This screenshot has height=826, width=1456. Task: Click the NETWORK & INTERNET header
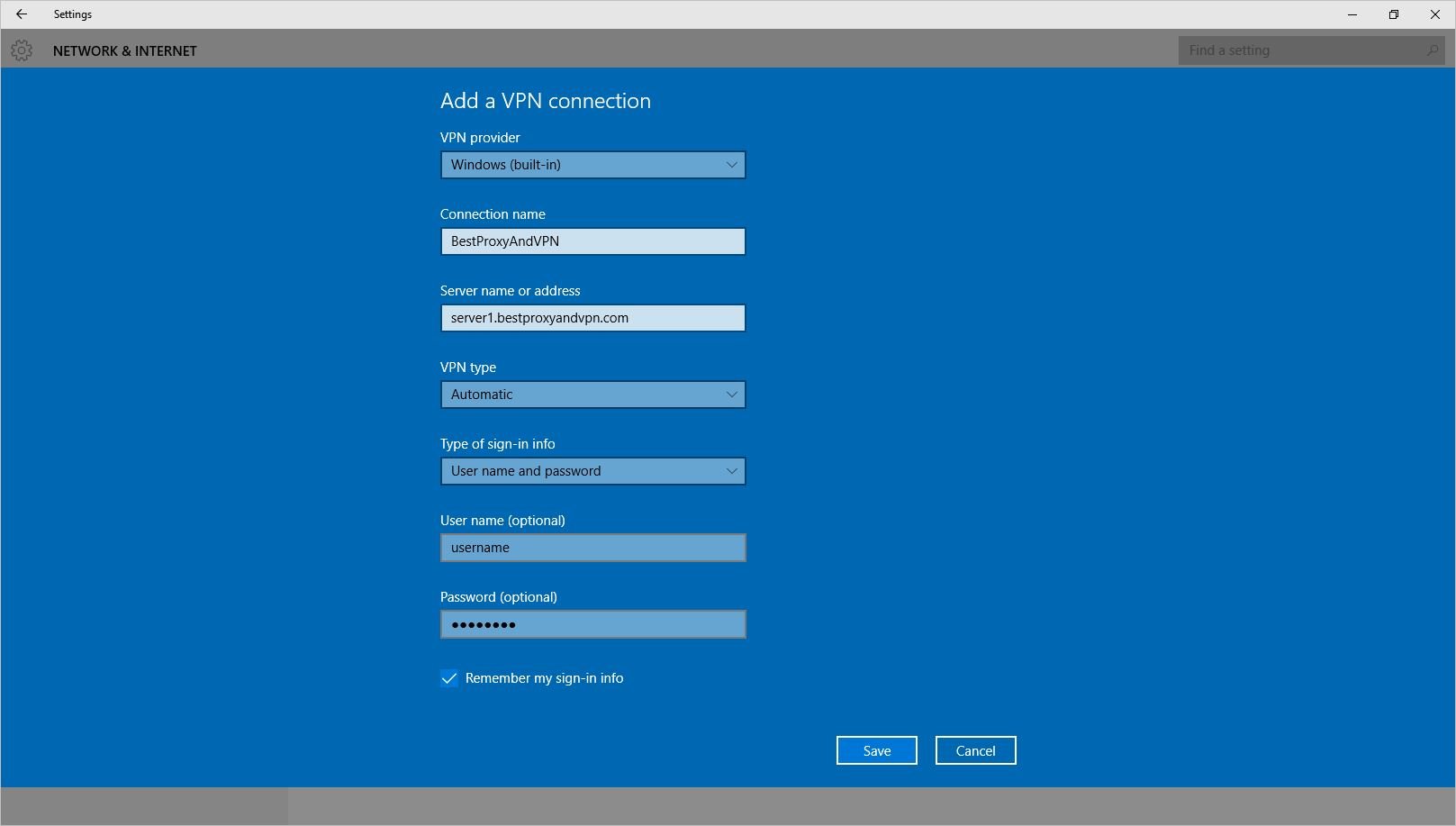(125, 50)
